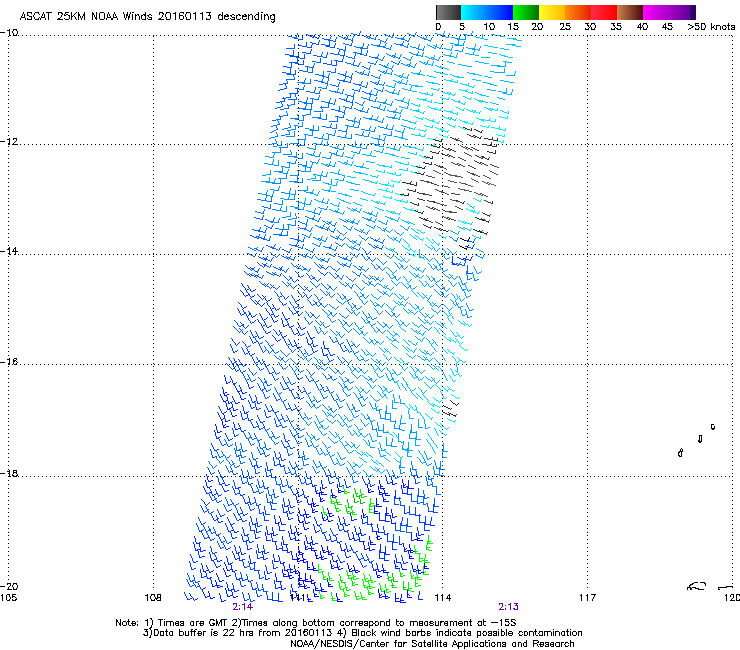
Task: Click the latitude label '-14'
Action: [10, 251]
